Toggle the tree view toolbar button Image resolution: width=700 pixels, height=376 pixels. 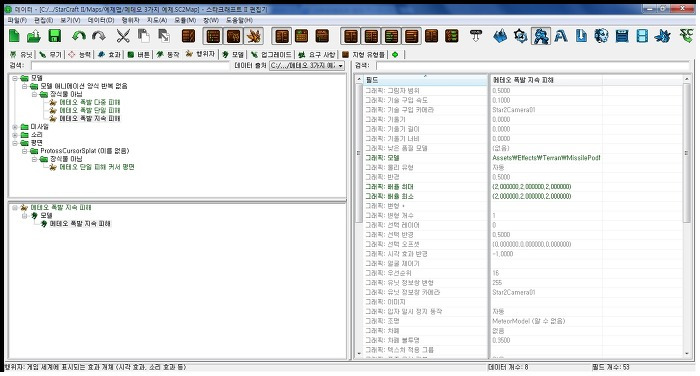[x=233, y=36]
